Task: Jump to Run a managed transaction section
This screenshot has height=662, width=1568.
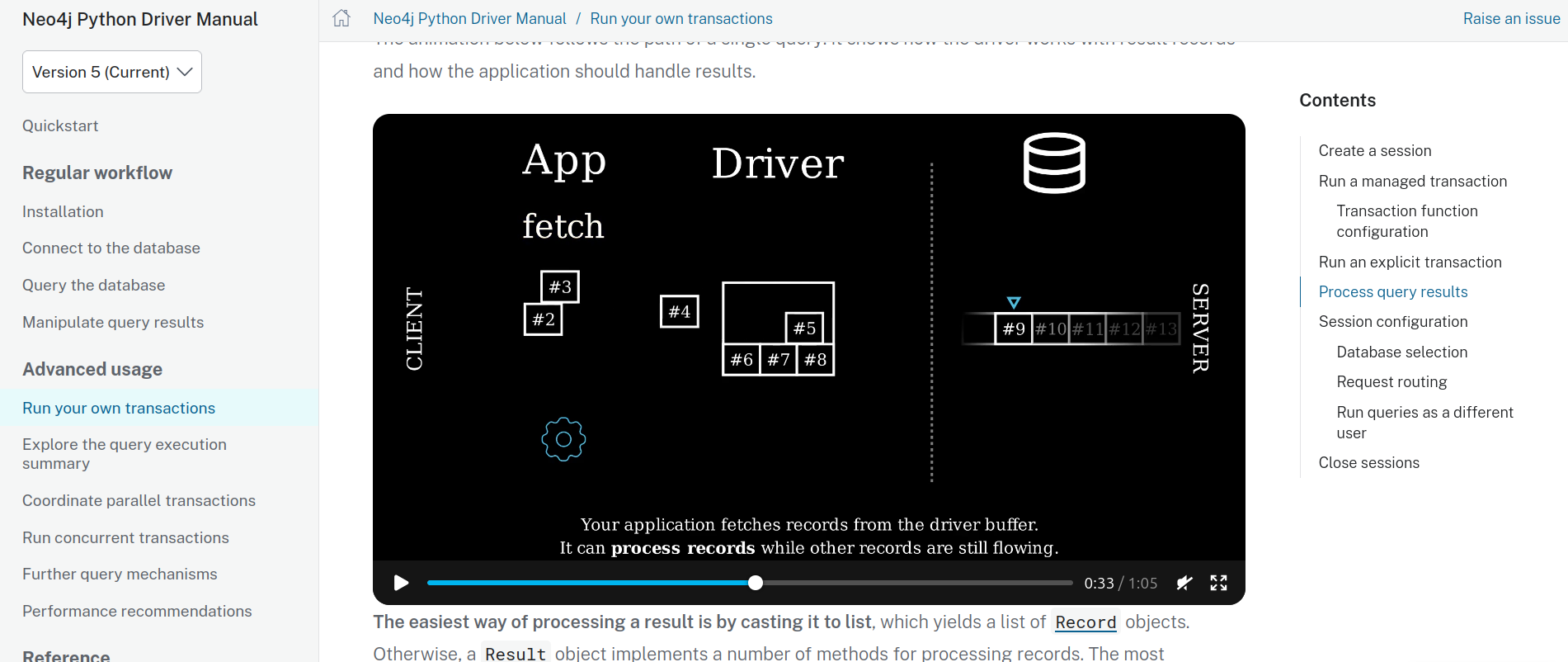Action: (1413, 181)
